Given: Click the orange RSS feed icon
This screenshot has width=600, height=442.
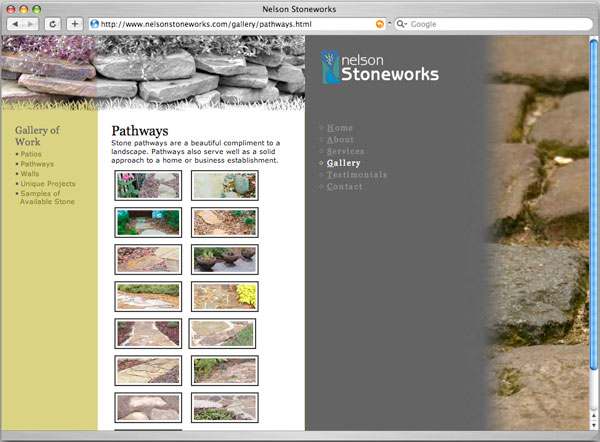Looking at the screenshot, I should [379, 23].
